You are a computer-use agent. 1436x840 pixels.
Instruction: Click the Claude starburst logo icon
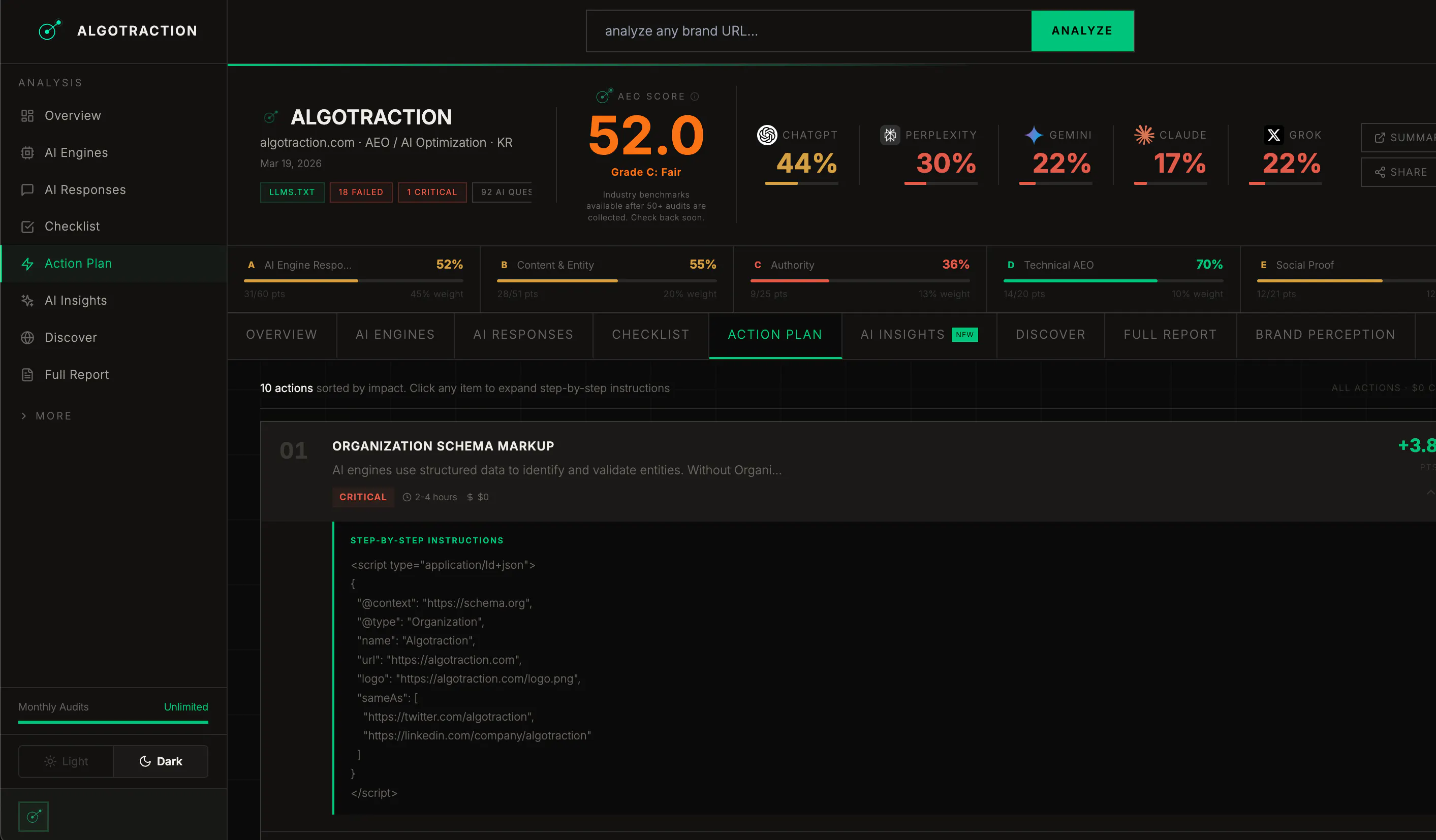[x=1144, y=135]
